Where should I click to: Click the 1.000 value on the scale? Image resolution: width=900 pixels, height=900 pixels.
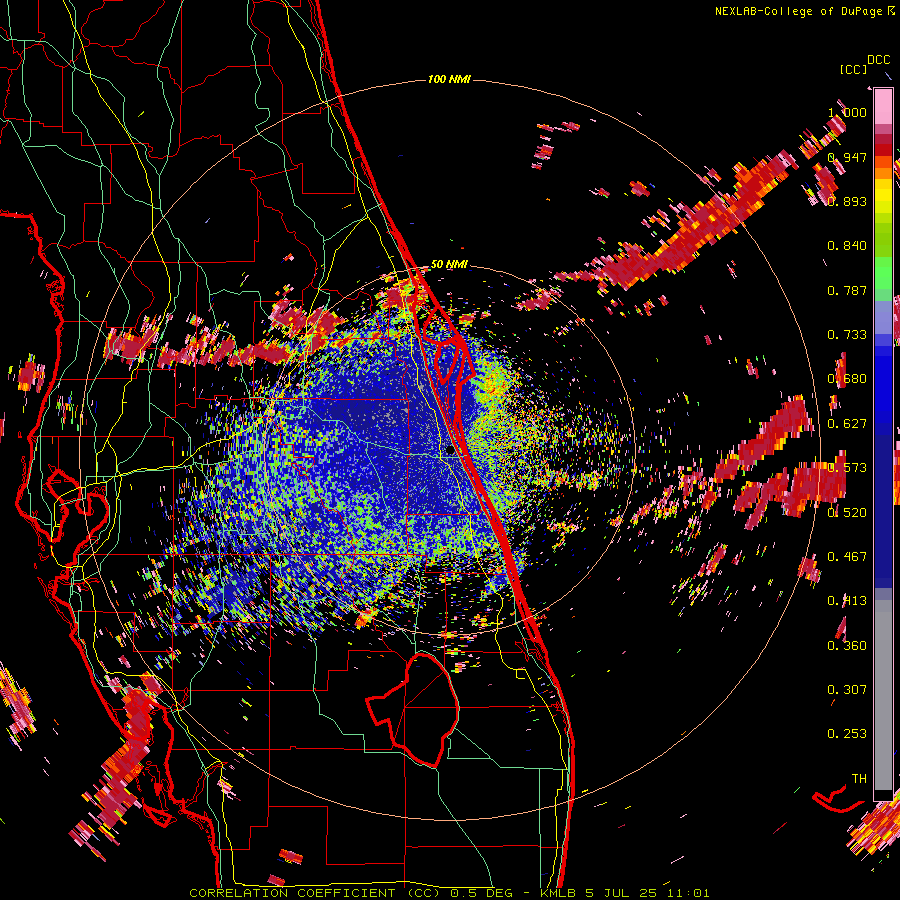(847, 112)
